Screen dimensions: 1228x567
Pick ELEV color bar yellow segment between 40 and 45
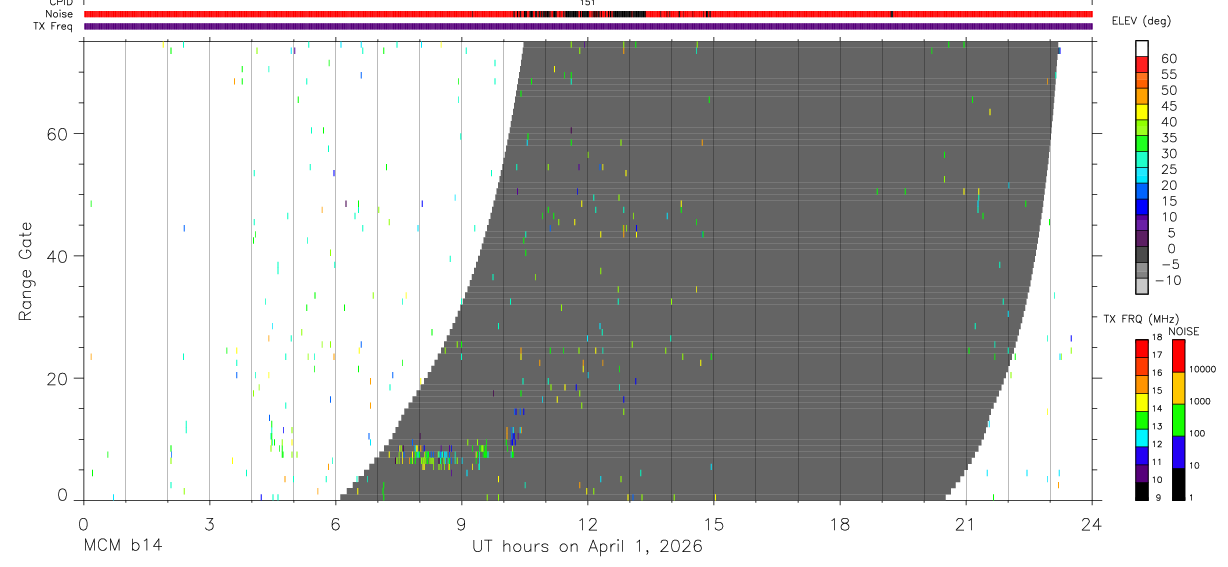click(1142, 112)
